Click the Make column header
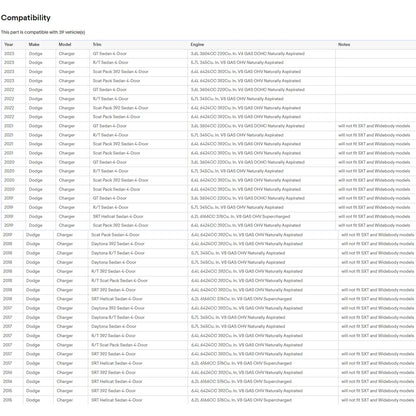The height and width of the screenshot is (416, 416). point(34,44)
